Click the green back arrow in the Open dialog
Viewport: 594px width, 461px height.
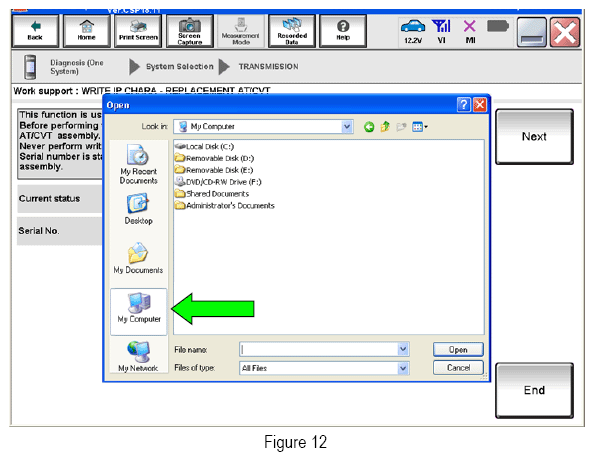click(369, 127)
